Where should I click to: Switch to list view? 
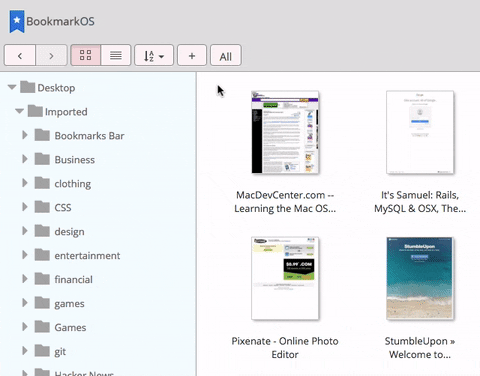[x=116, y=55]
